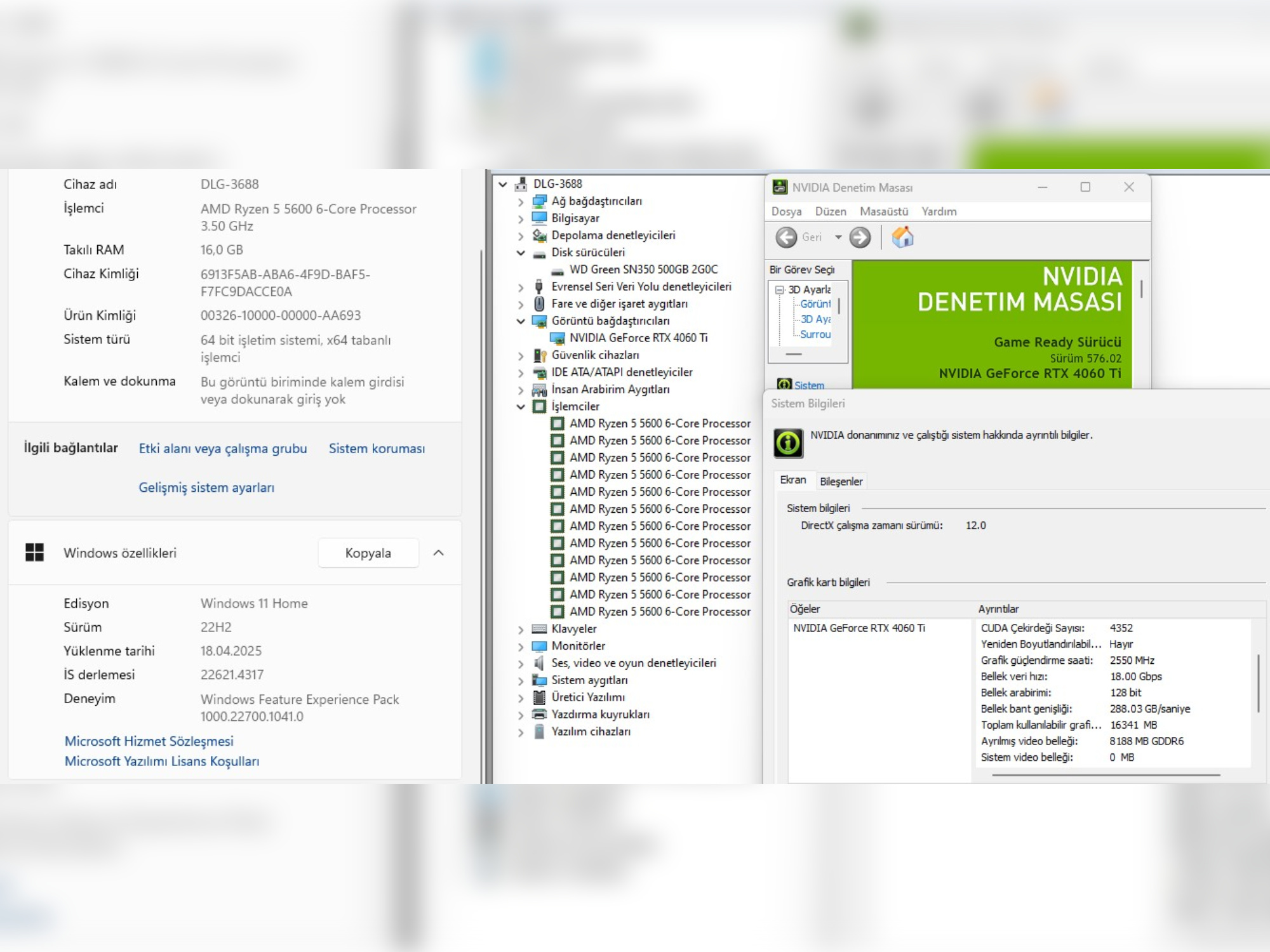Click the forward arrow icon in NVIDIA toolbar

[x=860, y=237]
